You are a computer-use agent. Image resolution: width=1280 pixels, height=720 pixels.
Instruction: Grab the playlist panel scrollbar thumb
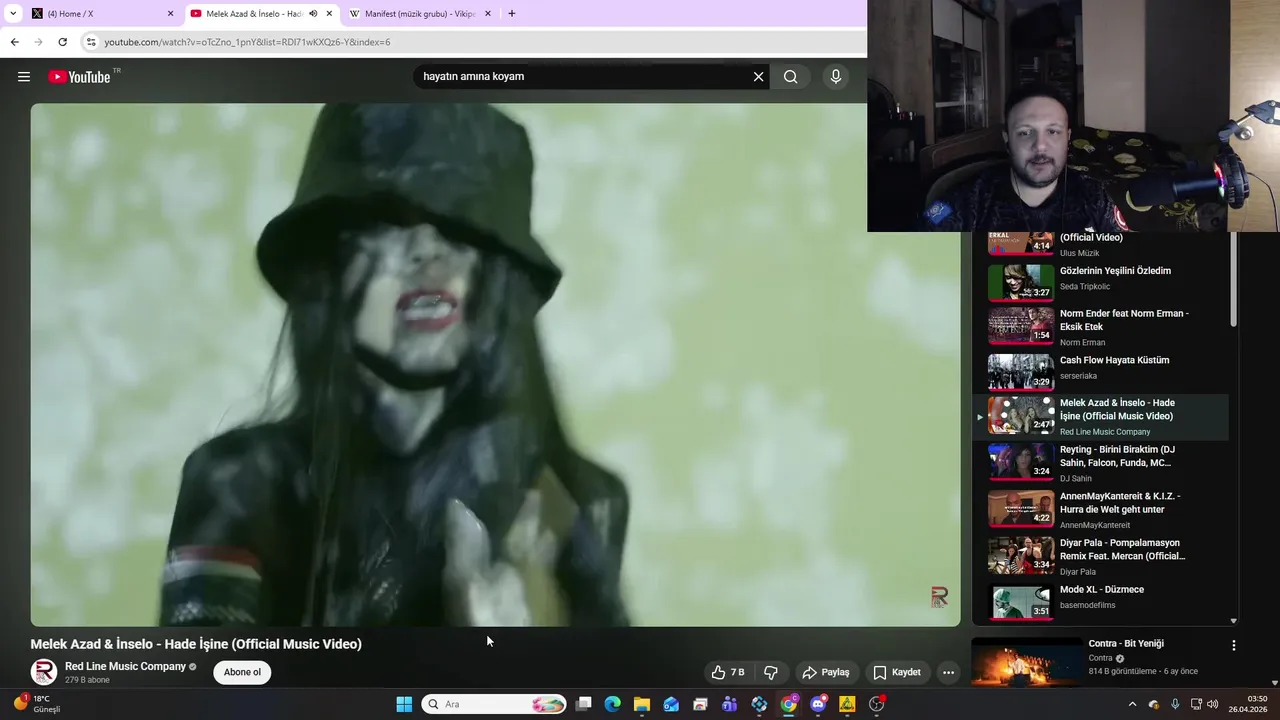[1233, 279]
